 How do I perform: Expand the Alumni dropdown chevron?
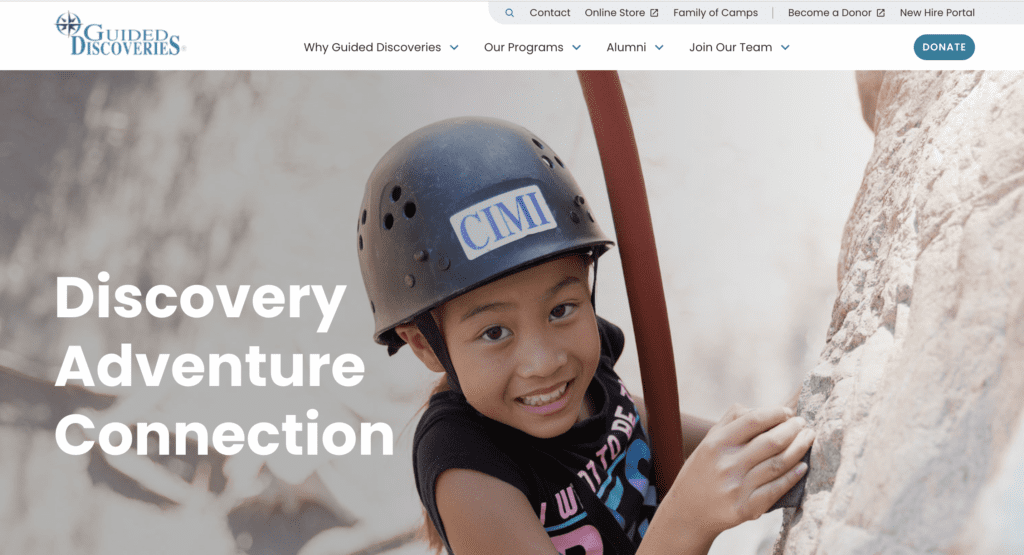(x=659, y=48)
